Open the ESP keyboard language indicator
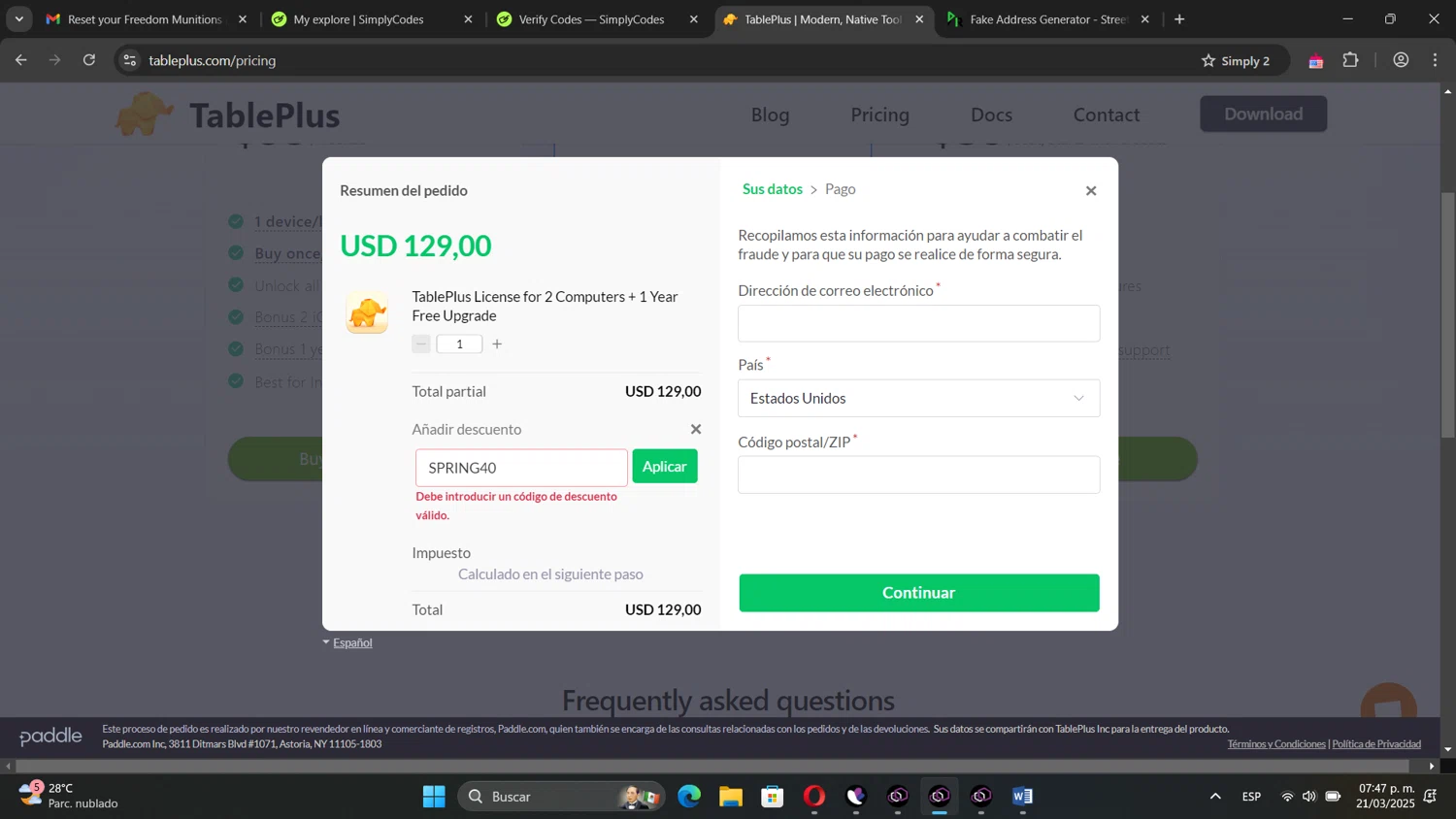Screen dimensions: 1456x819 [1251, 797]
